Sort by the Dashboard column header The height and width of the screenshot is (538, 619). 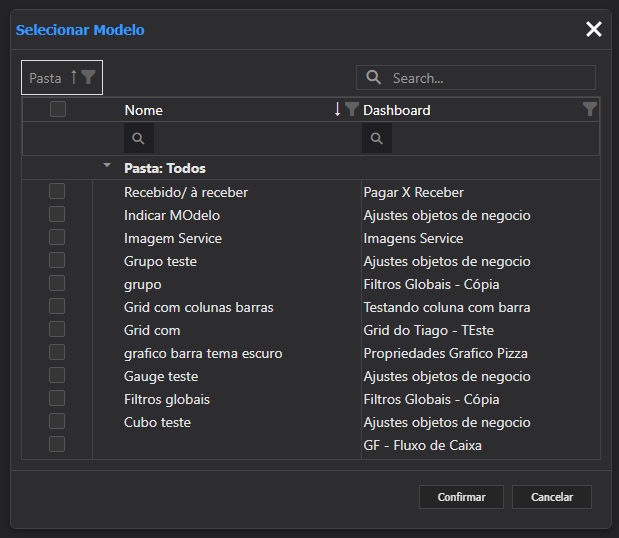point(397,110)
